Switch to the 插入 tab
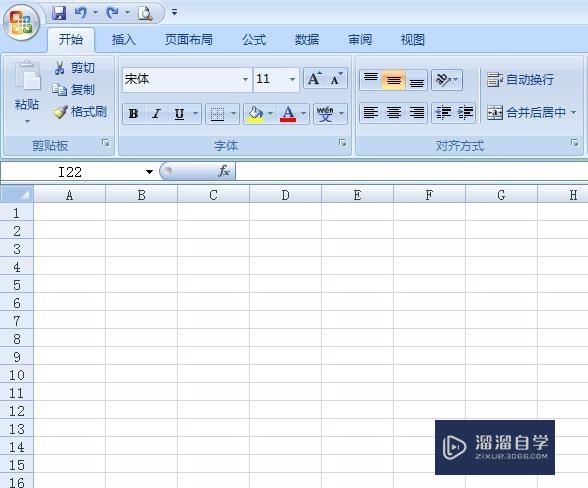Image resolution: width=588 pixels, height=488 pixels. (x=124, y=39)
